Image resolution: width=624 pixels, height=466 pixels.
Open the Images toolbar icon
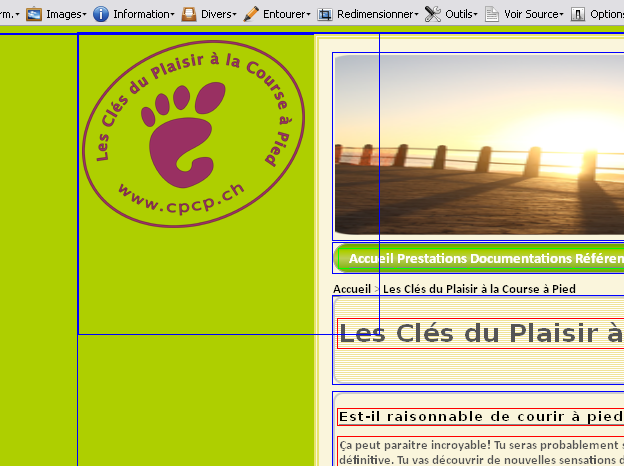34,14
